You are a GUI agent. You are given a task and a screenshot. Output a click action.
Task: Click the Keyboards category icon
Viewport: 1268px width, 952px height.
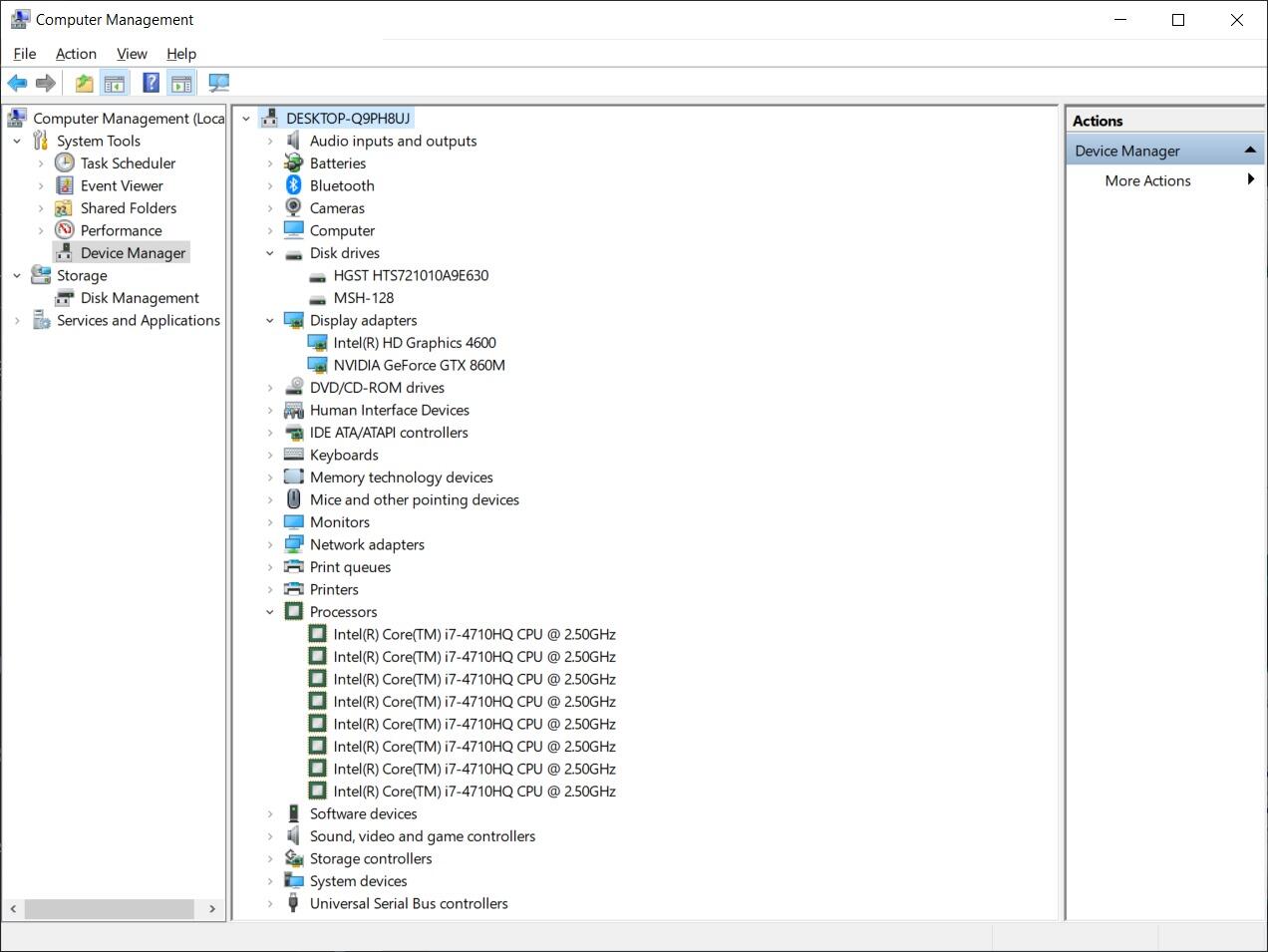(293, 455)
